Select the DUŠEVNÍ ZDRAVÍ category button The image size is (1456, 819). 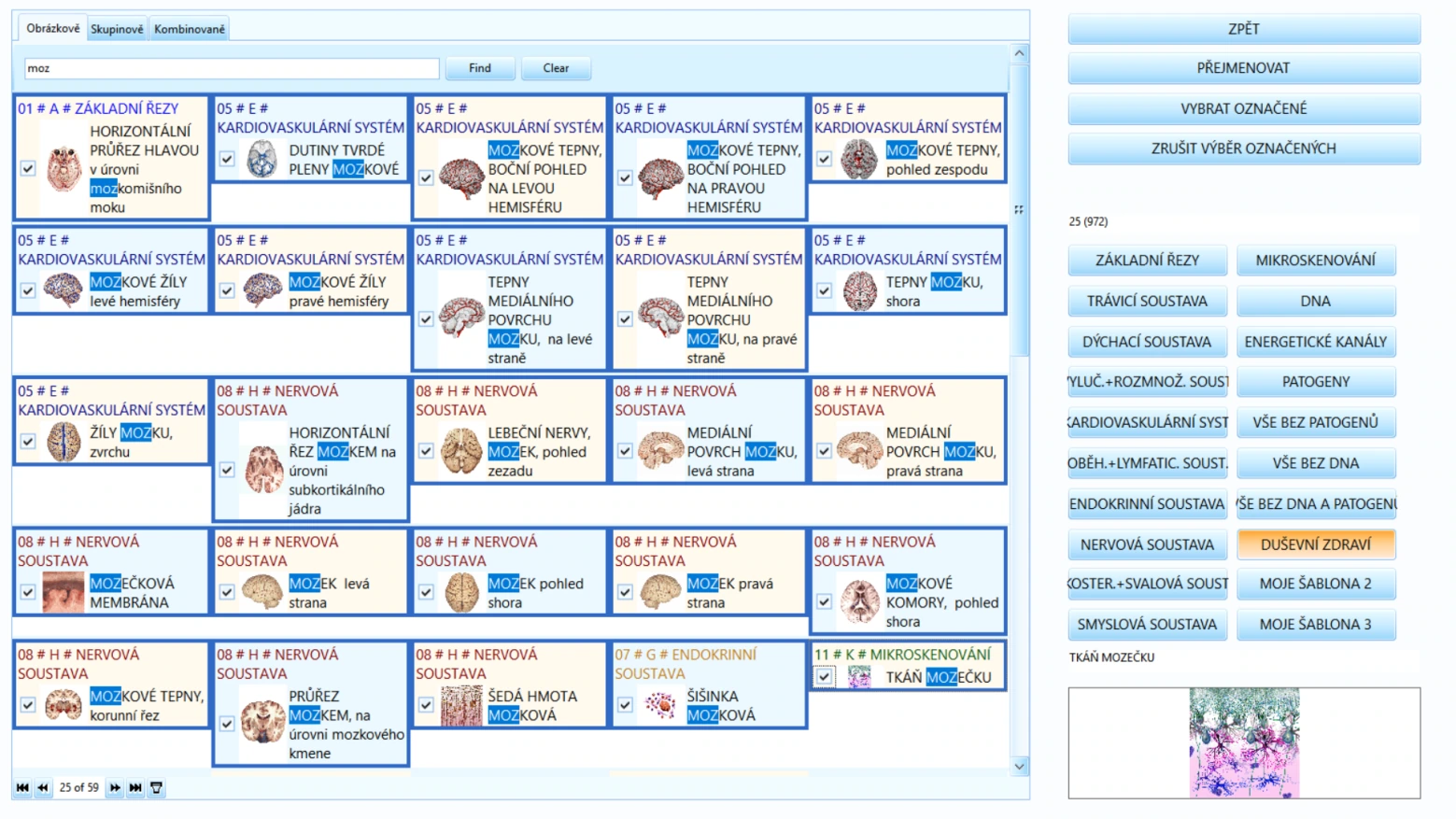[x=1316, y=544]
